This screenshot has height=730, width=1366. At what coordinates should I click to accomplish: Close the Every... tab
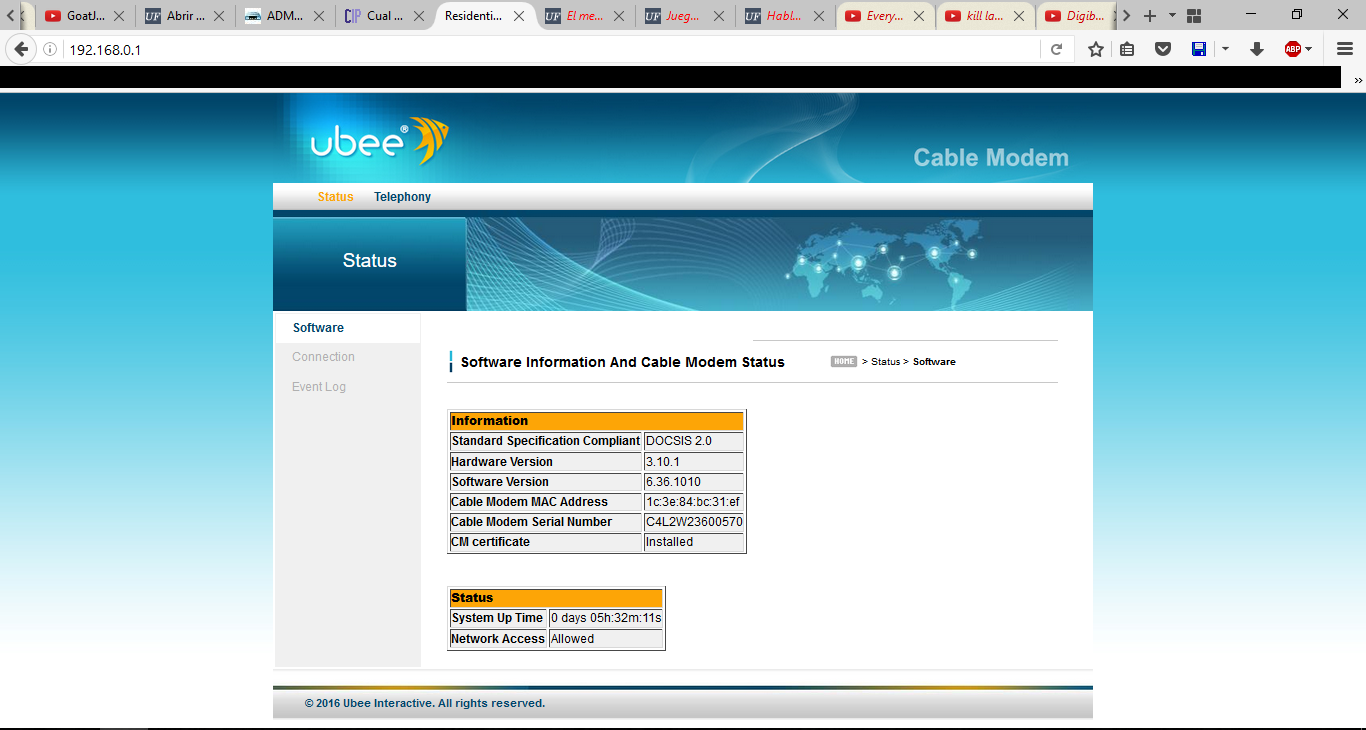(919, 16)
